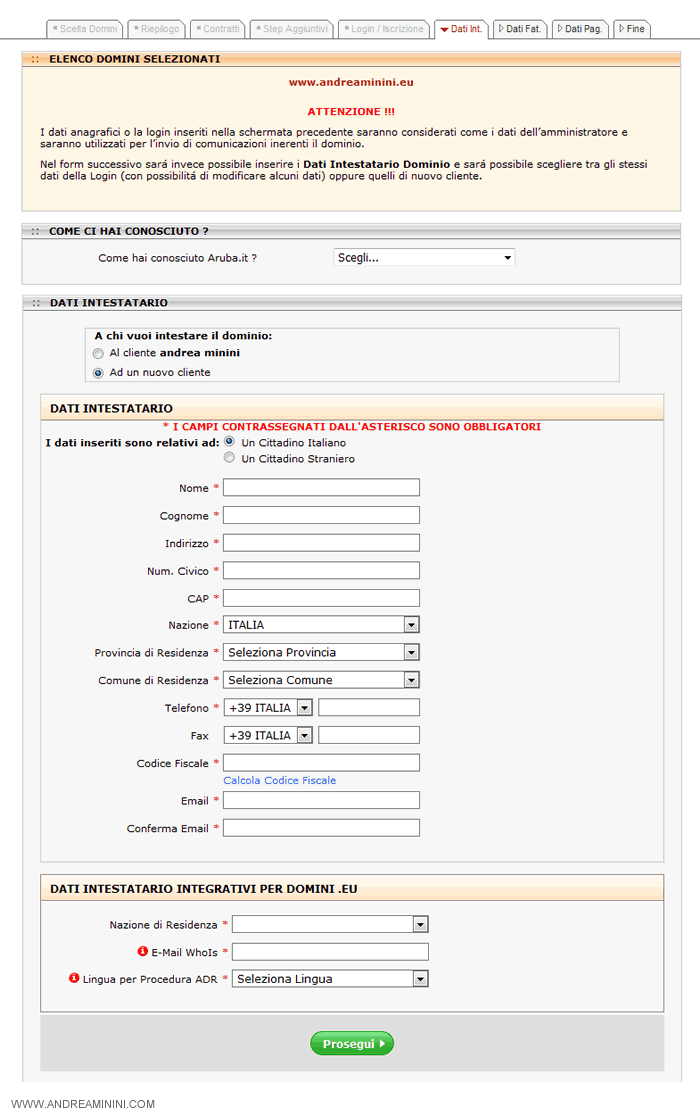Go to the Dati Pag. tab
The width and height of the screenshot is (700, 1115).
[580, 29]
